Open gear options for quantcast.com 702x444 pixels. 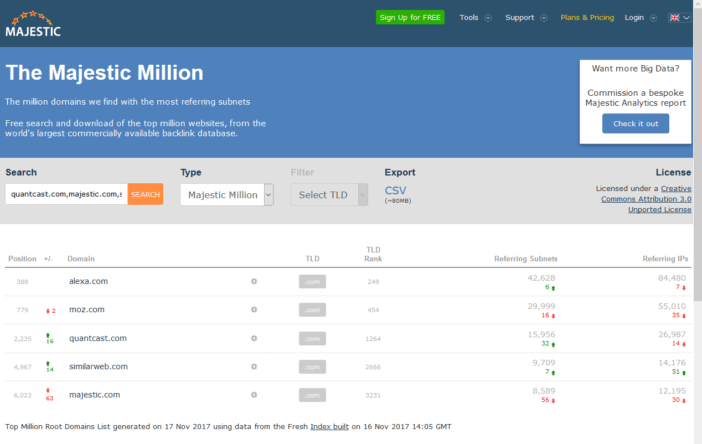coord(254,338)
